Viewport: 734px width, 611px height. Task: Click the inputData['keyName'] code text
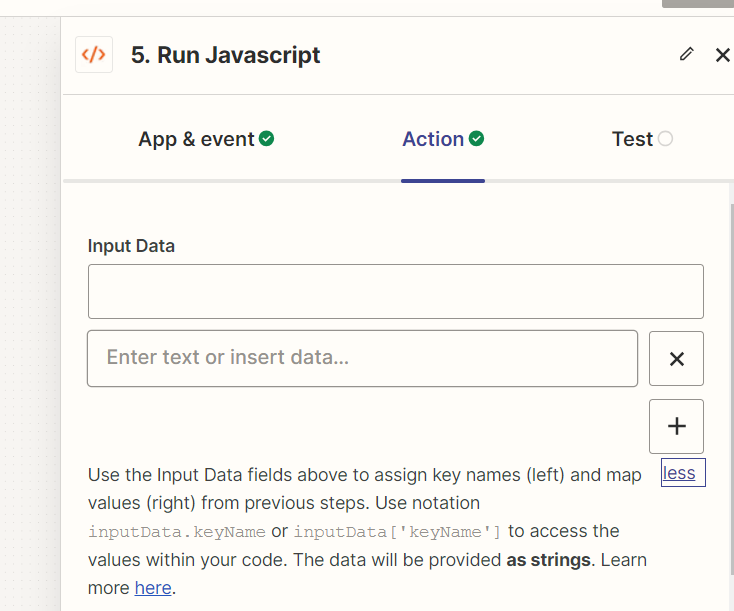(x=397, y=532)
